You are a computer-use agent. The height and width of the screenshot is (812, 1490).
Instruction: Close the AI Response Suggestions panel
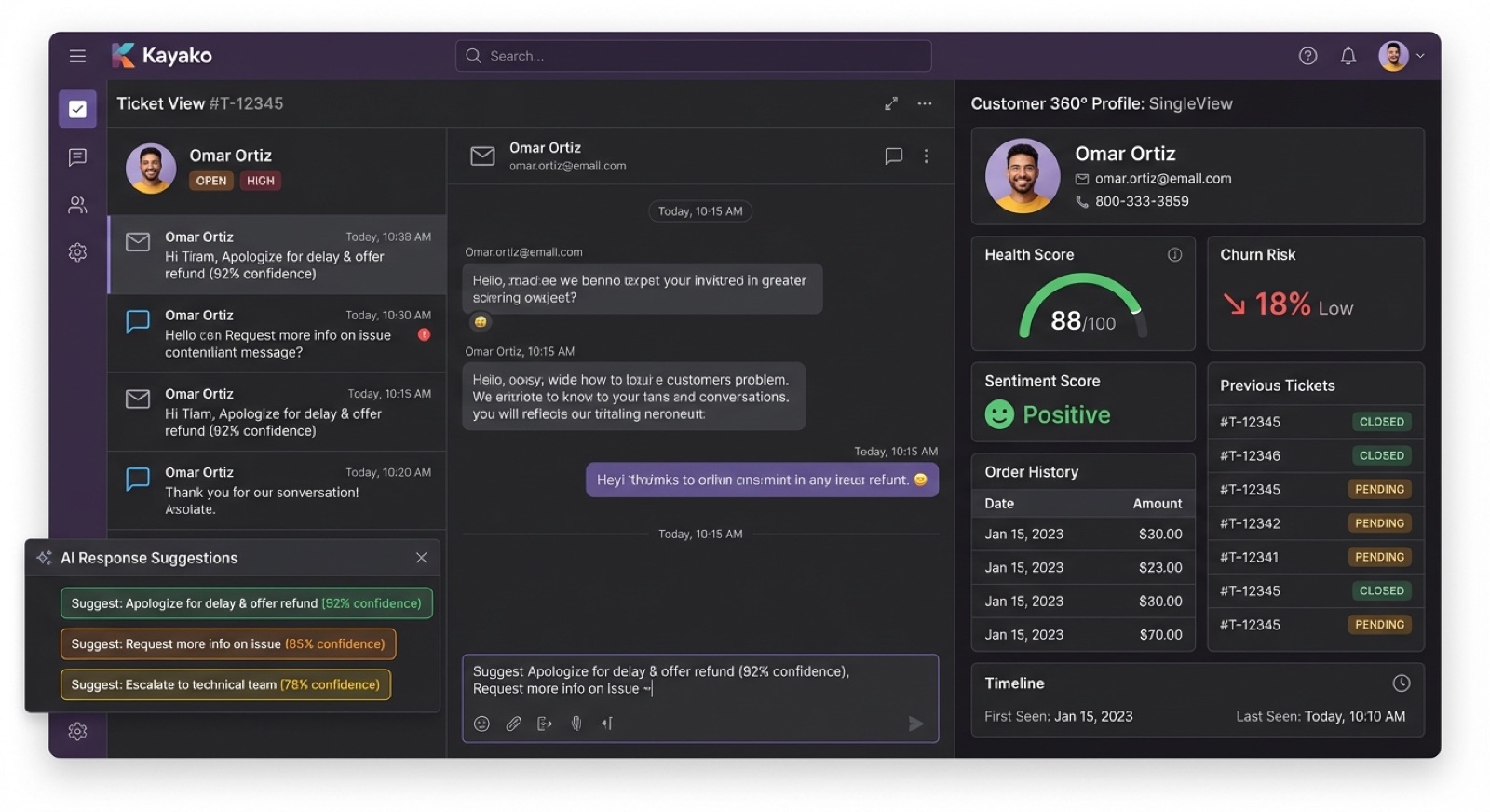[x=421, y=557]
